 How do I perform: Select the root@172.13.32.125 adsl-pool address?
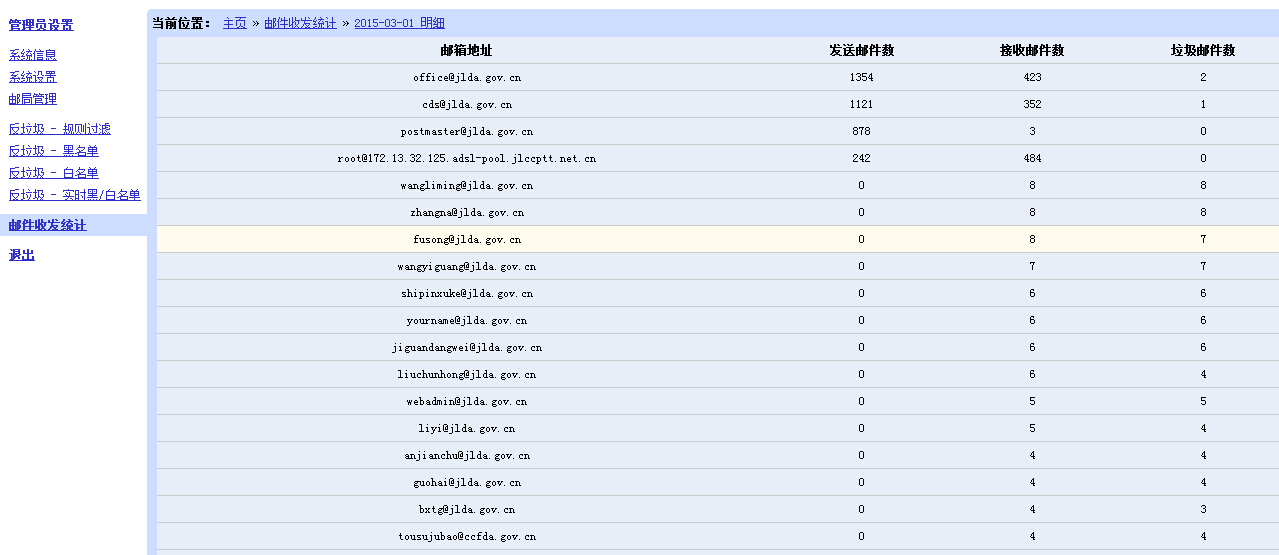(467, 159)
